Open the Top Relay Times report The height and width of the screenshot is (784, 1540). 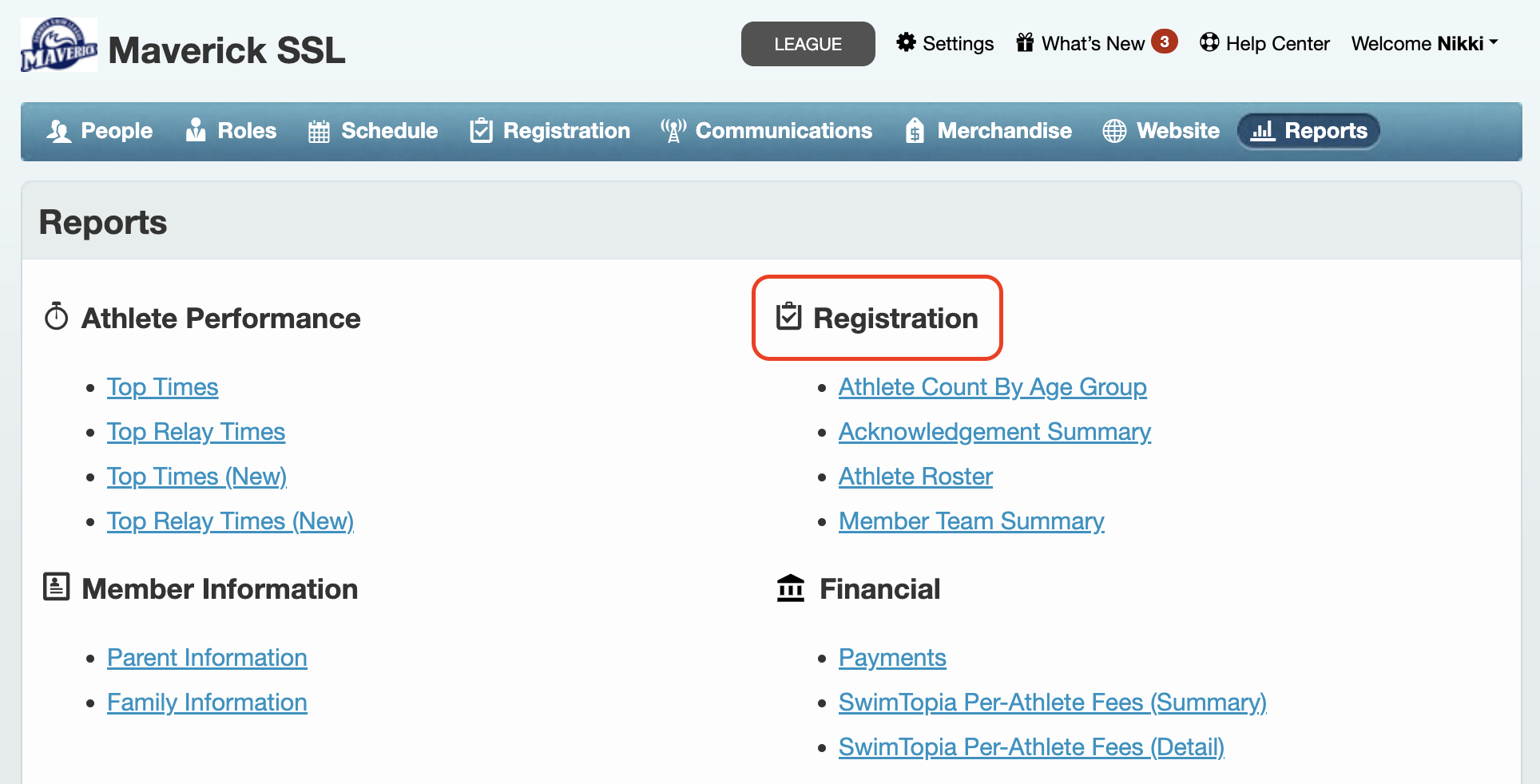(x=196, y=432)
